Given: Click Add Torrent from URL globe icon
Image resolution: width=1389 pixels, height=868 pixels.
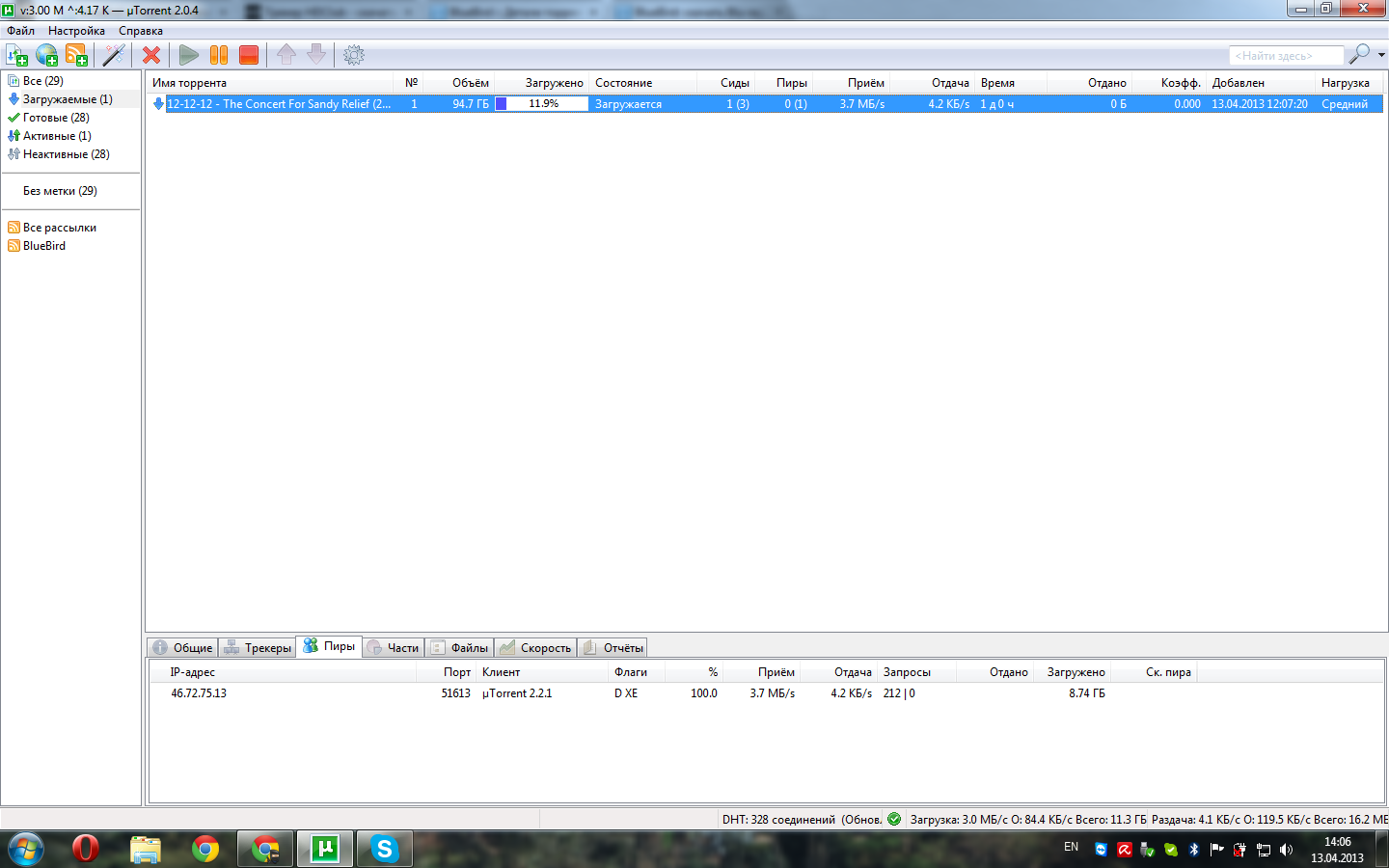Looking at the screenshot, I should pos(46,55).
